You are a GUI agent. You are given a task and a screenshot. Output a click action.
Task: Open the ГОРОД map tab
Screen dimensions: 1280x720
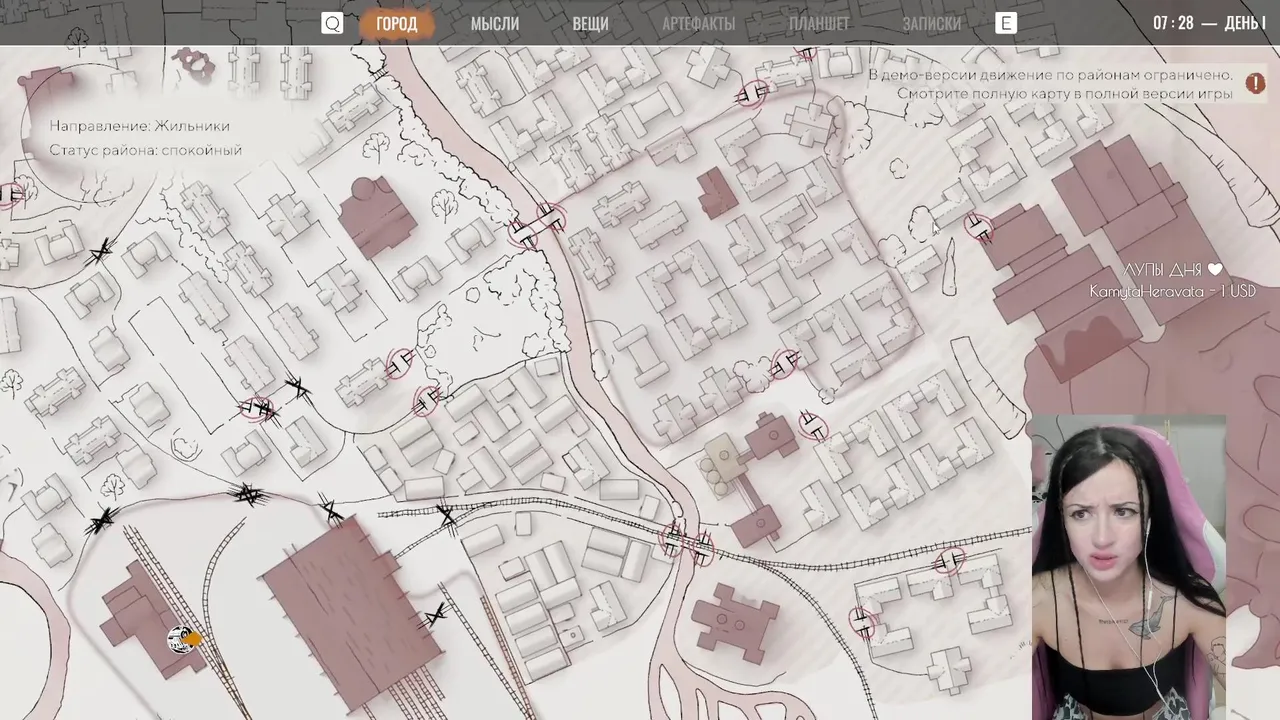click(x=397, y=24)
